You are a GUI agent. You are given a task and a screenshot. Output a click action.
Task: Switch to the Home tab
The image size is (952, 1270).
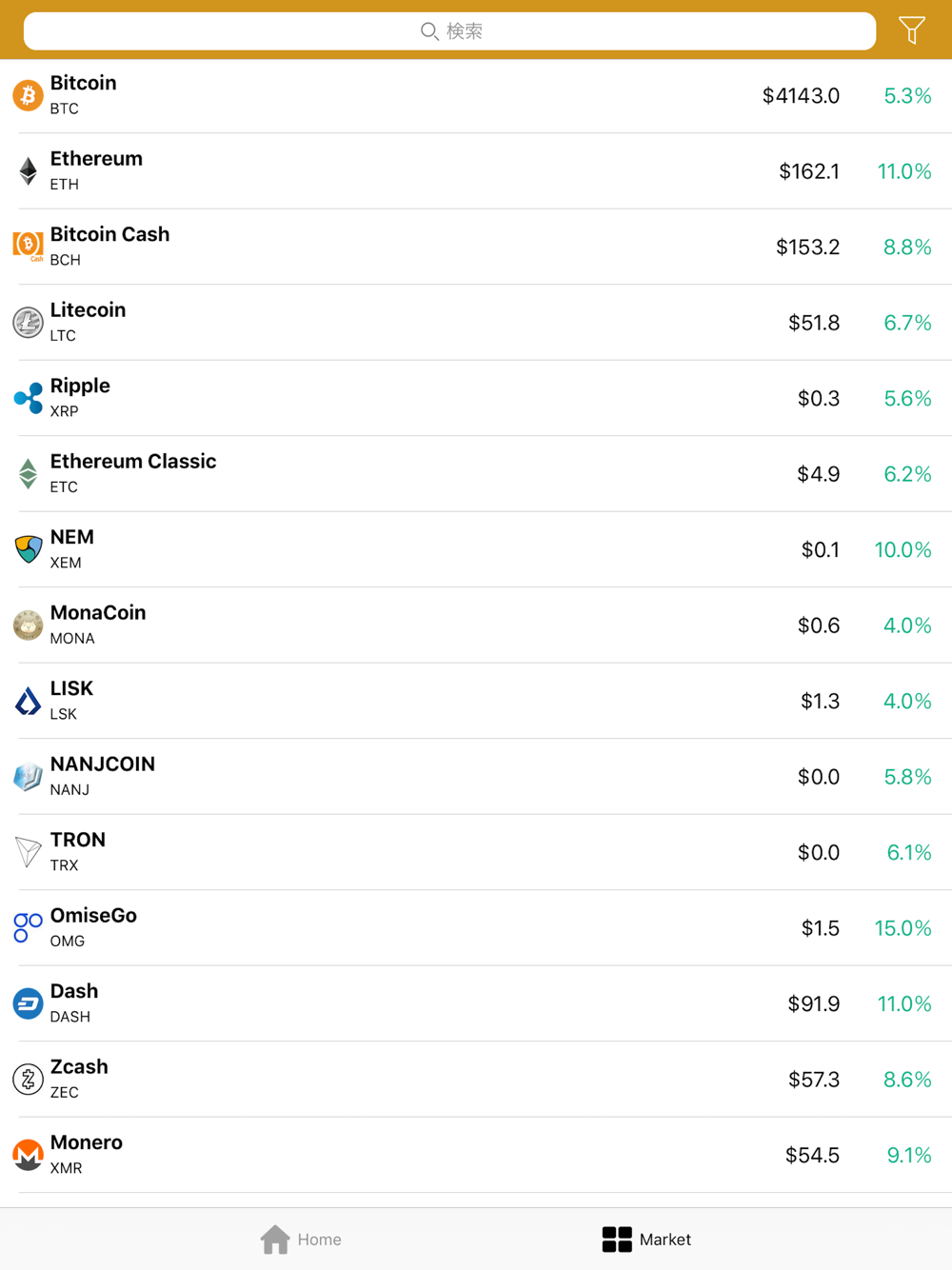tap(301, 1240)
